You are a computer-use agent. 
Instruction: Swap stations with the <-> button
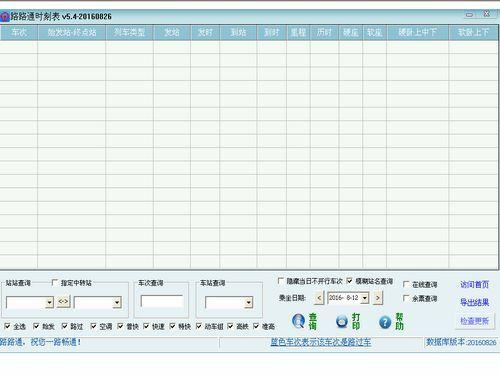click(x=63, y=302)
